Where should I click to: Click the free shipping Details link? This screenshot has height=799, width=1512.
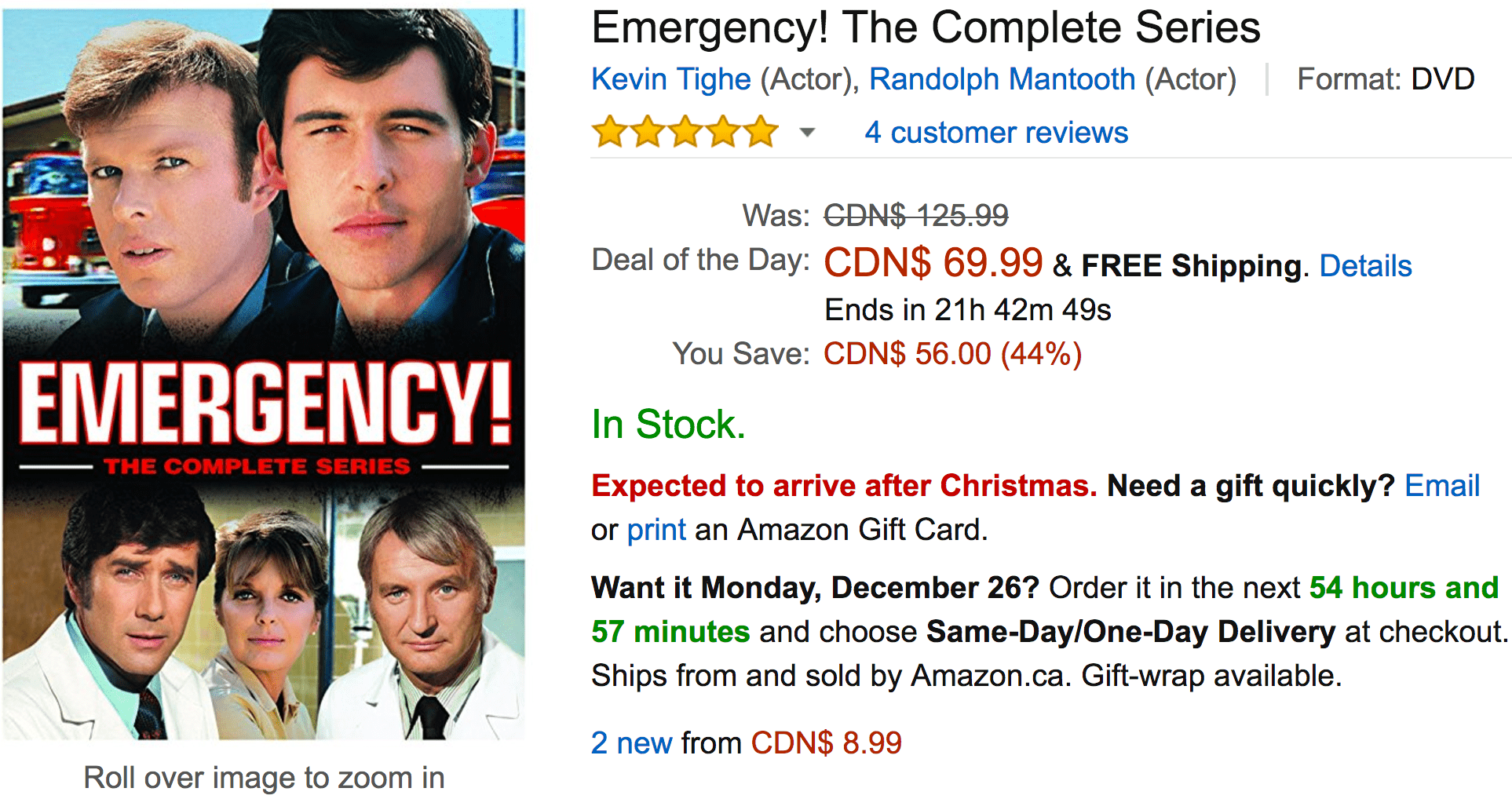[1365, 266]
